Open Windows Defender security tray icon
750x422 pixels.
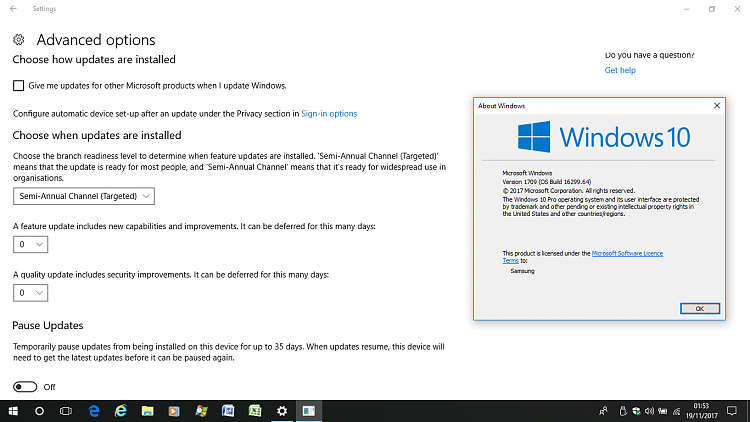(636, 411)
